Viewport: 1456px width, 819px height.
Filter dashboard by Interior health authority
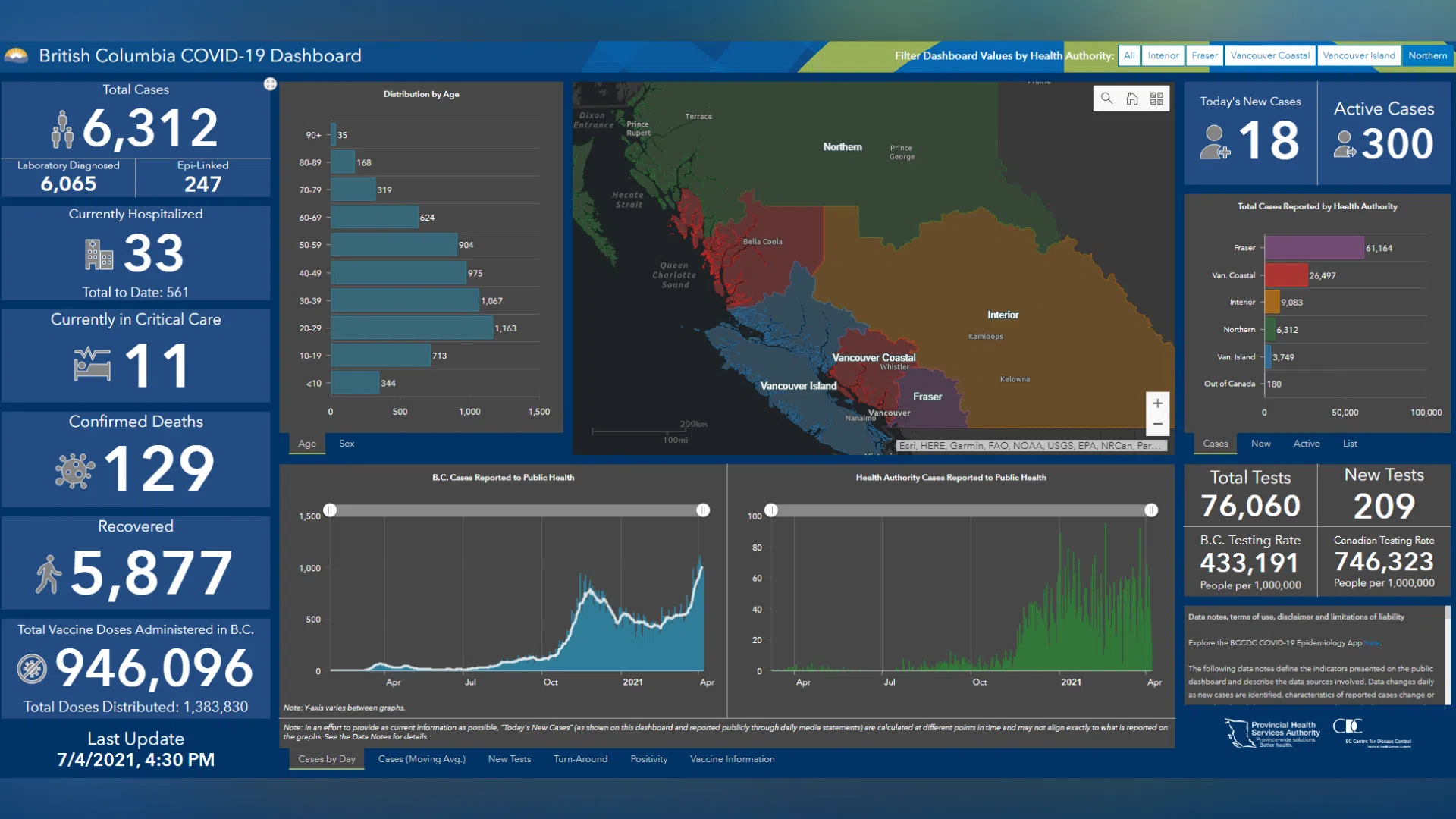pyautogui.click(x=1163, y=55)
